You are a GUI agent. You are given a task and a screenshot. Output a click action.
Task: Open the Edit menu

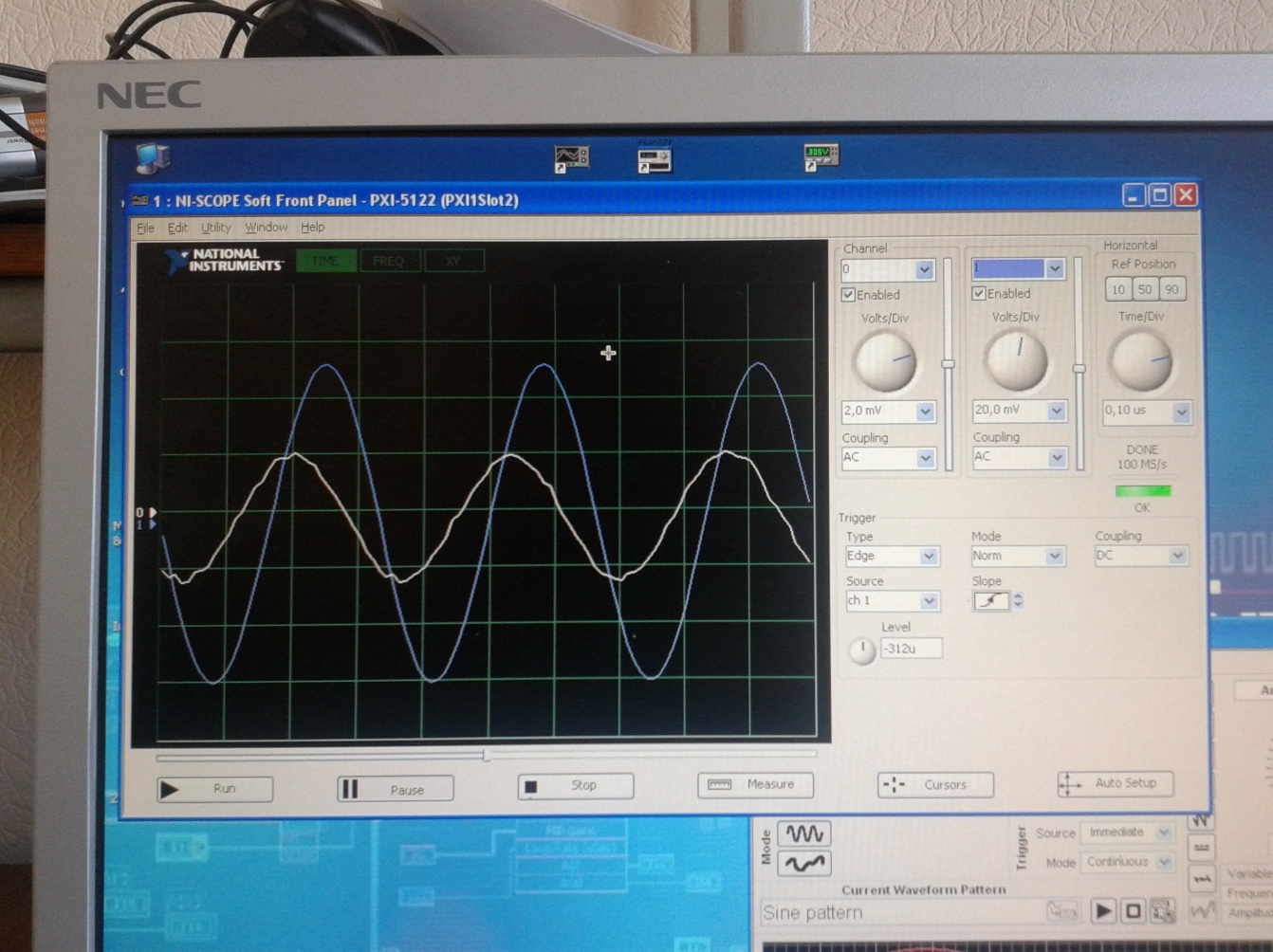pyautogui.click(x=177, y=229)
